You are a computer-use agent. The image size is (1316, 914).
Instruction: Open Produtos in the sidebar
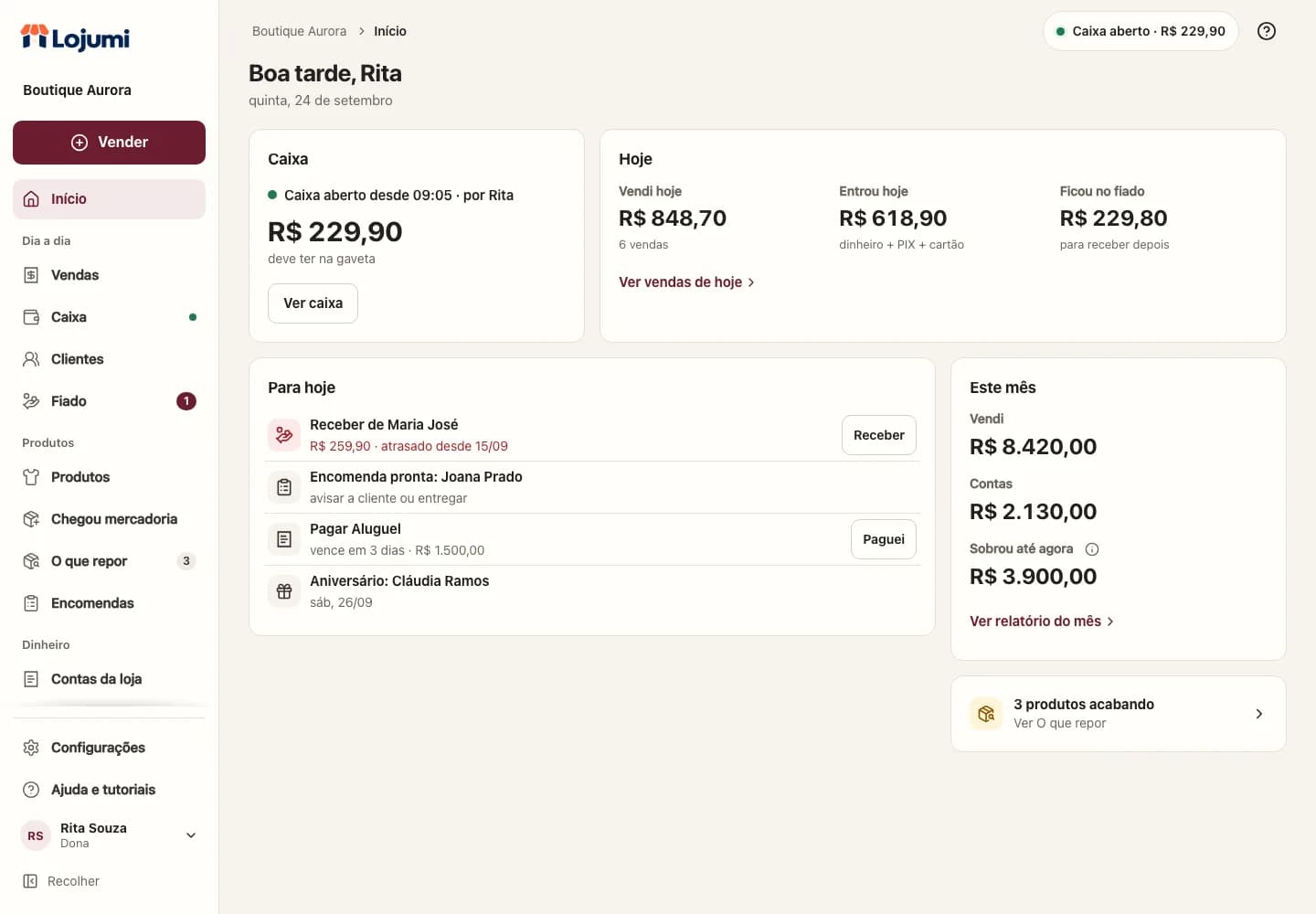(x=109, y=477)
